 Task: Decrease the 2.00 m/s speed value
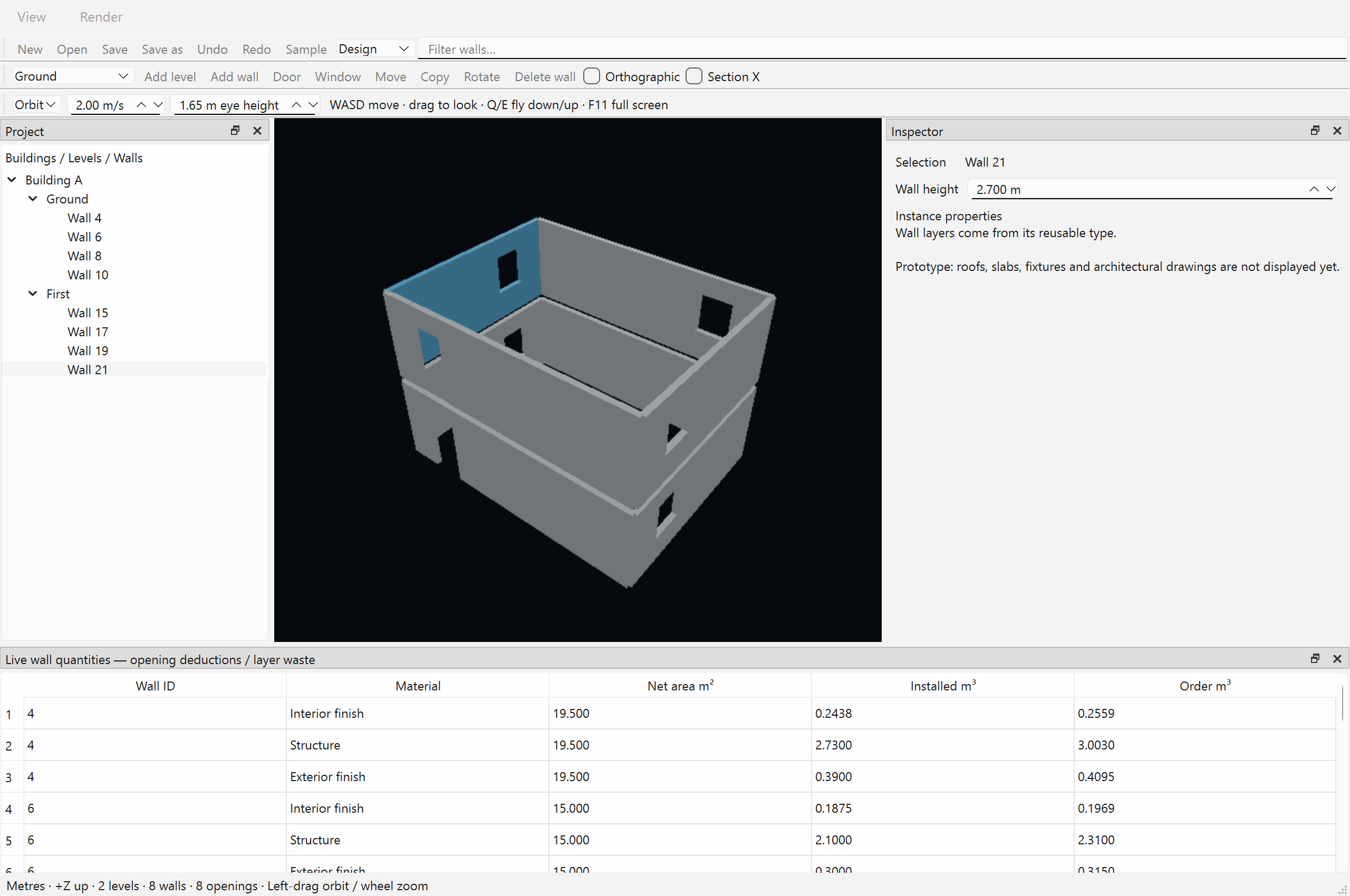[x=158, y=104]
